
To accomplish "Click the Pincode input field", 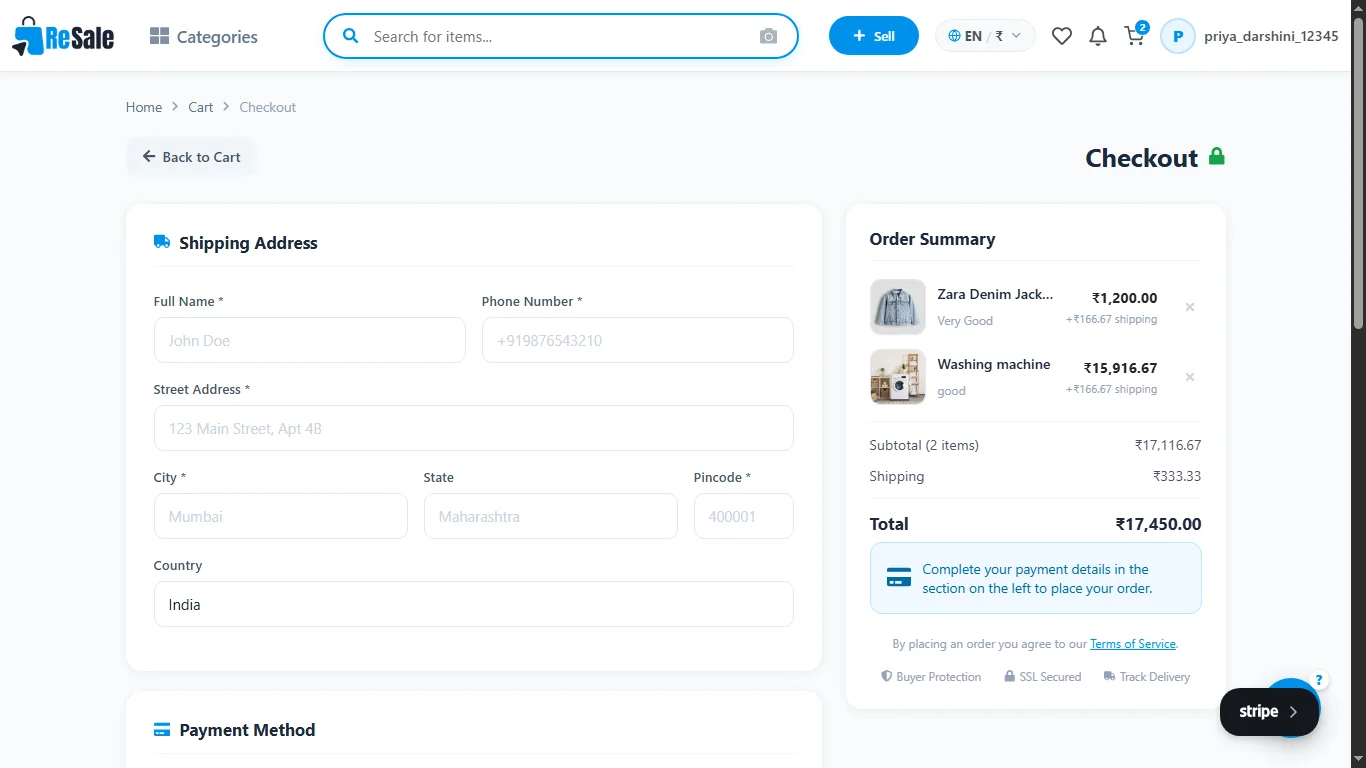I will point(744,516).
